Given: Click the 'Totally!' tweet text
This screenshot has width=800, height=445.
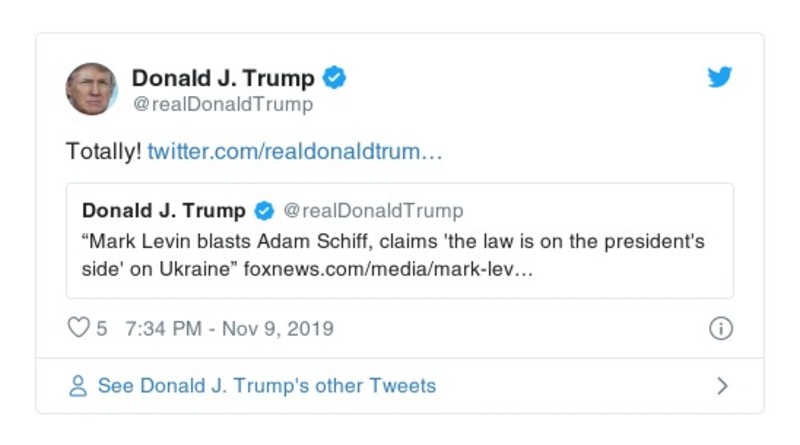Looking at the screenshot, I should (x=103, y=152).
